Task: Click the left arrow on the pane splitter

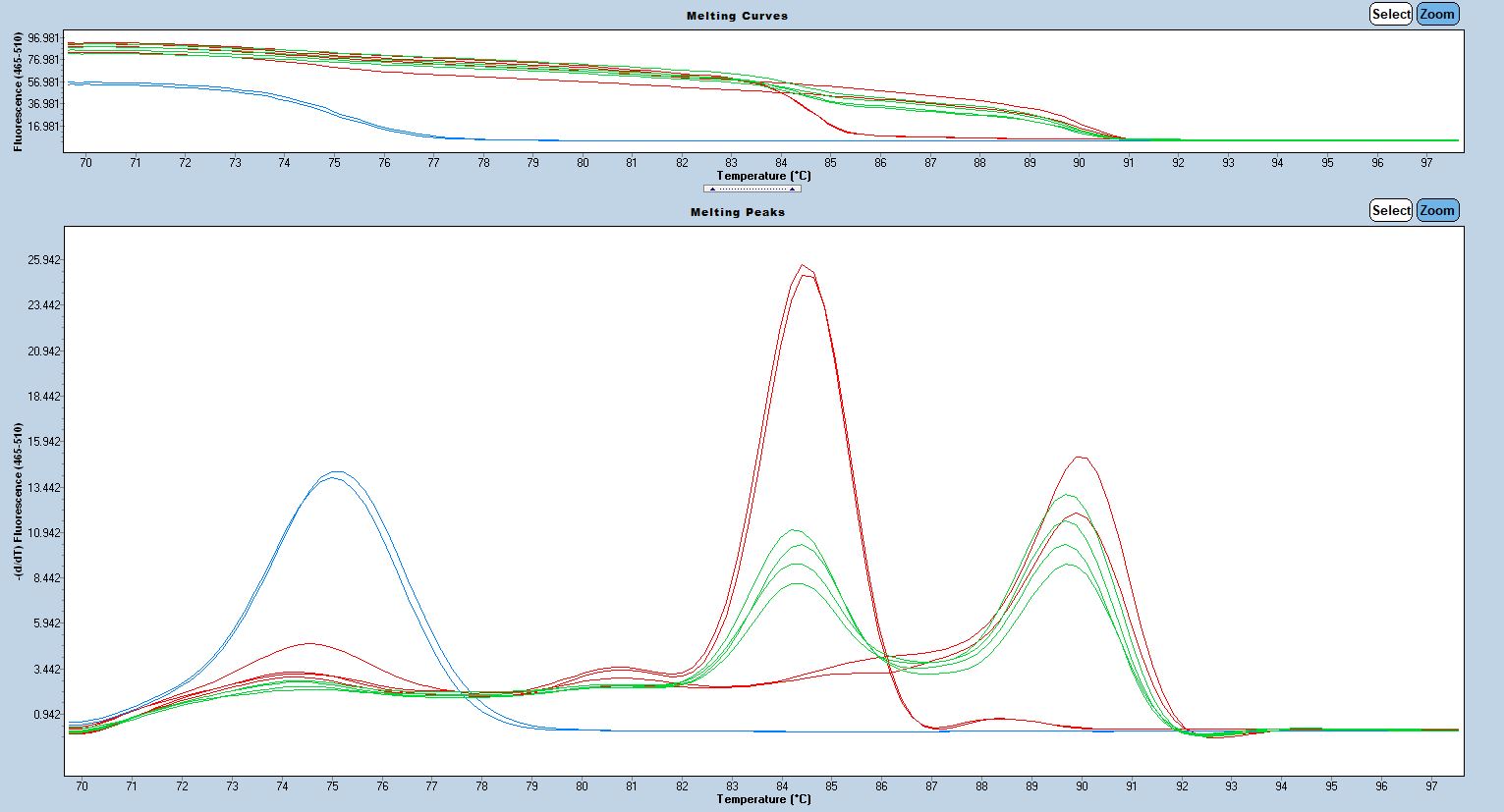Action: pos(712,189)
